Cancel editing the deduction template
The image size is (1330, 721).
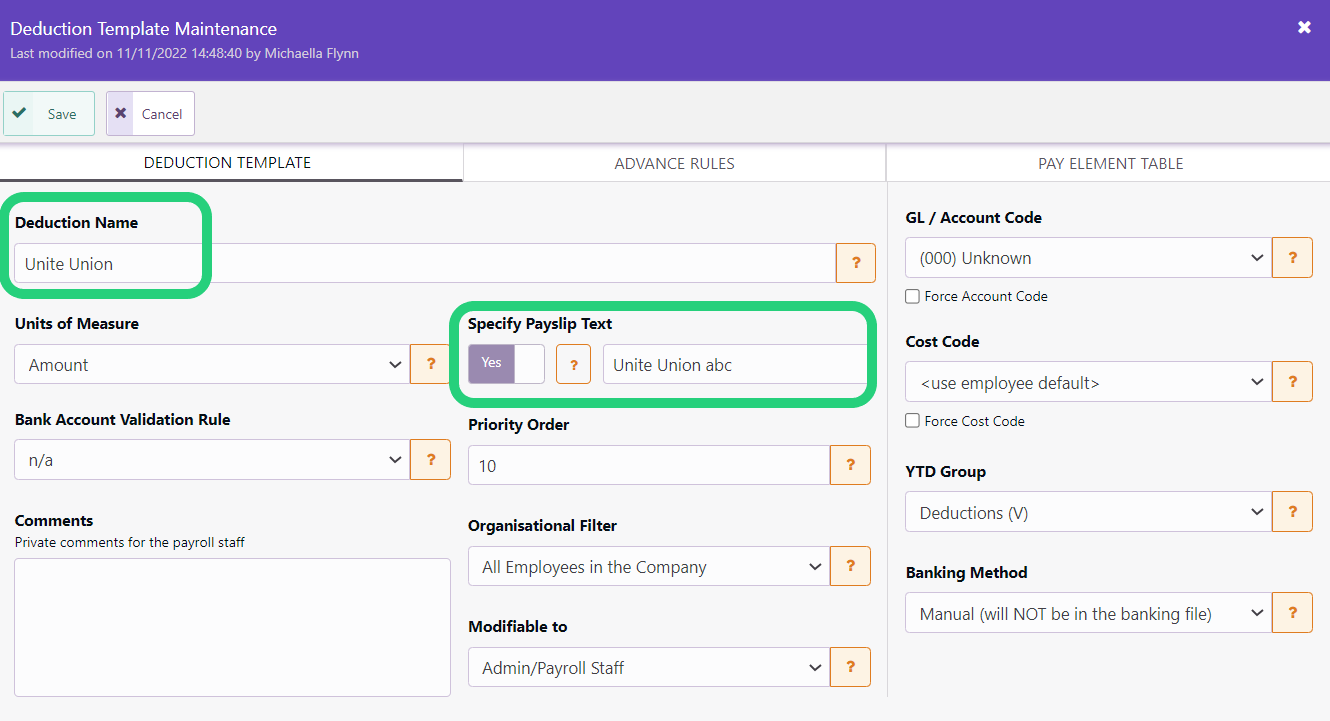(150, 114)
